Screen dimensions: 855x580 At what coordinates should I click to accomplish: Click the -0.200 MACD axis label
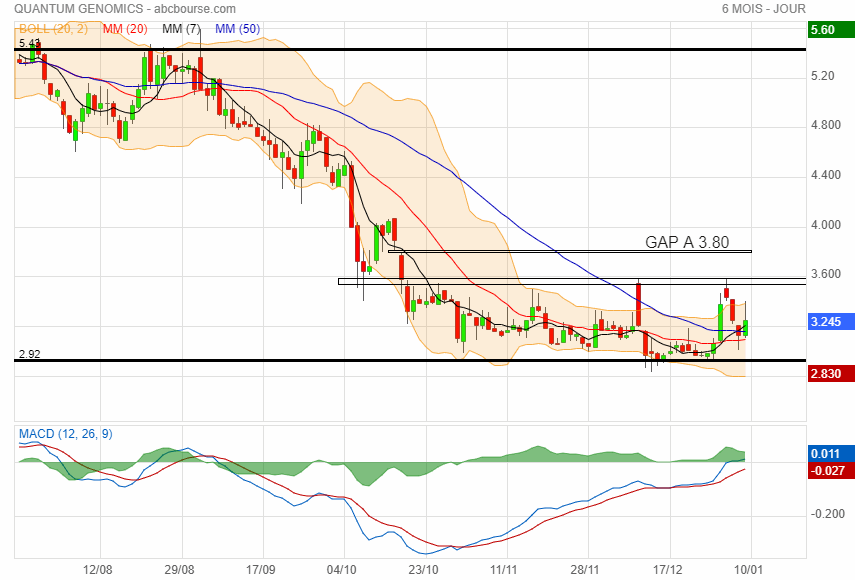[827, 513]
